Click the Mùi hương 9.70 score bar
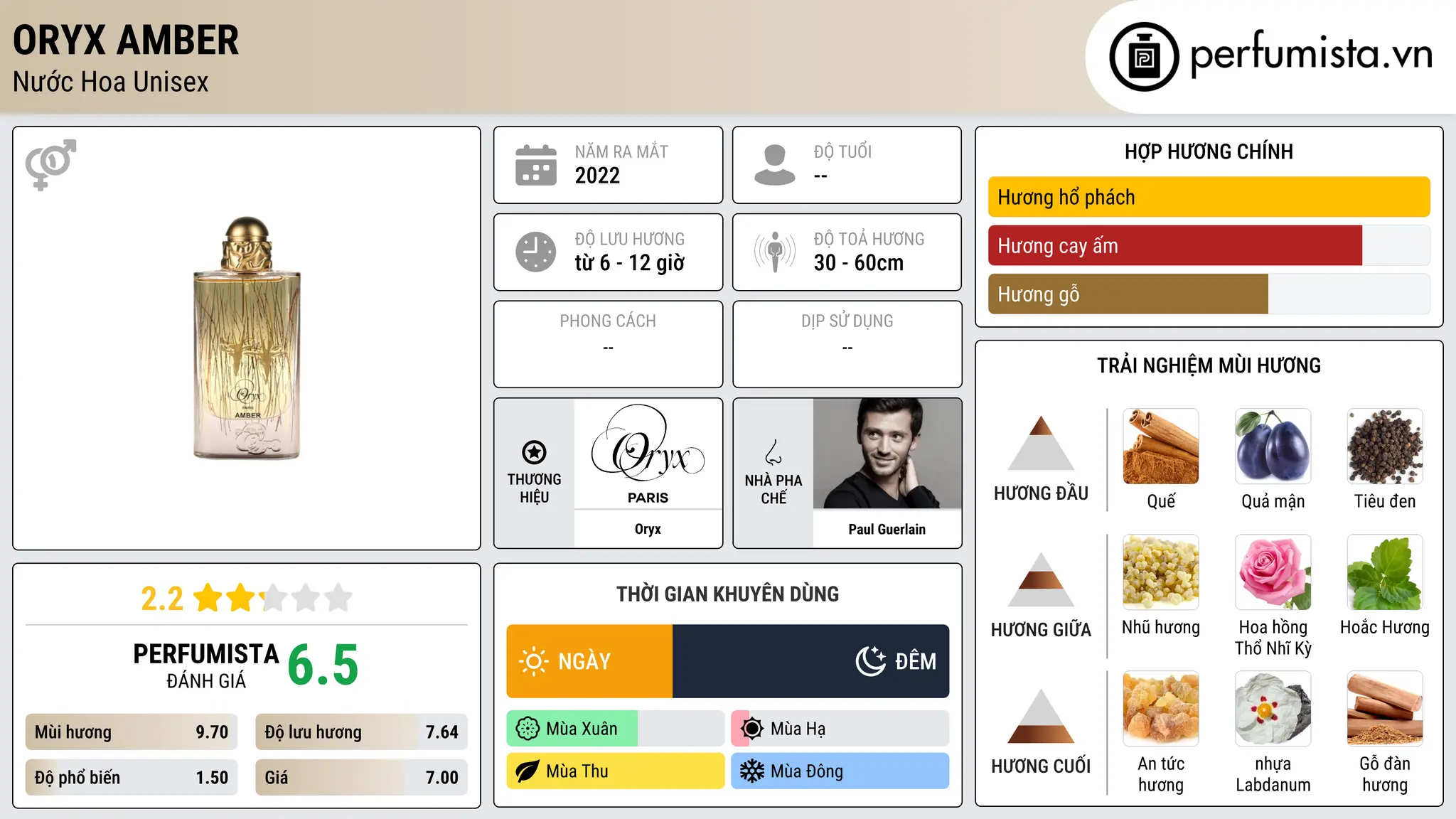 pos(132,732)
